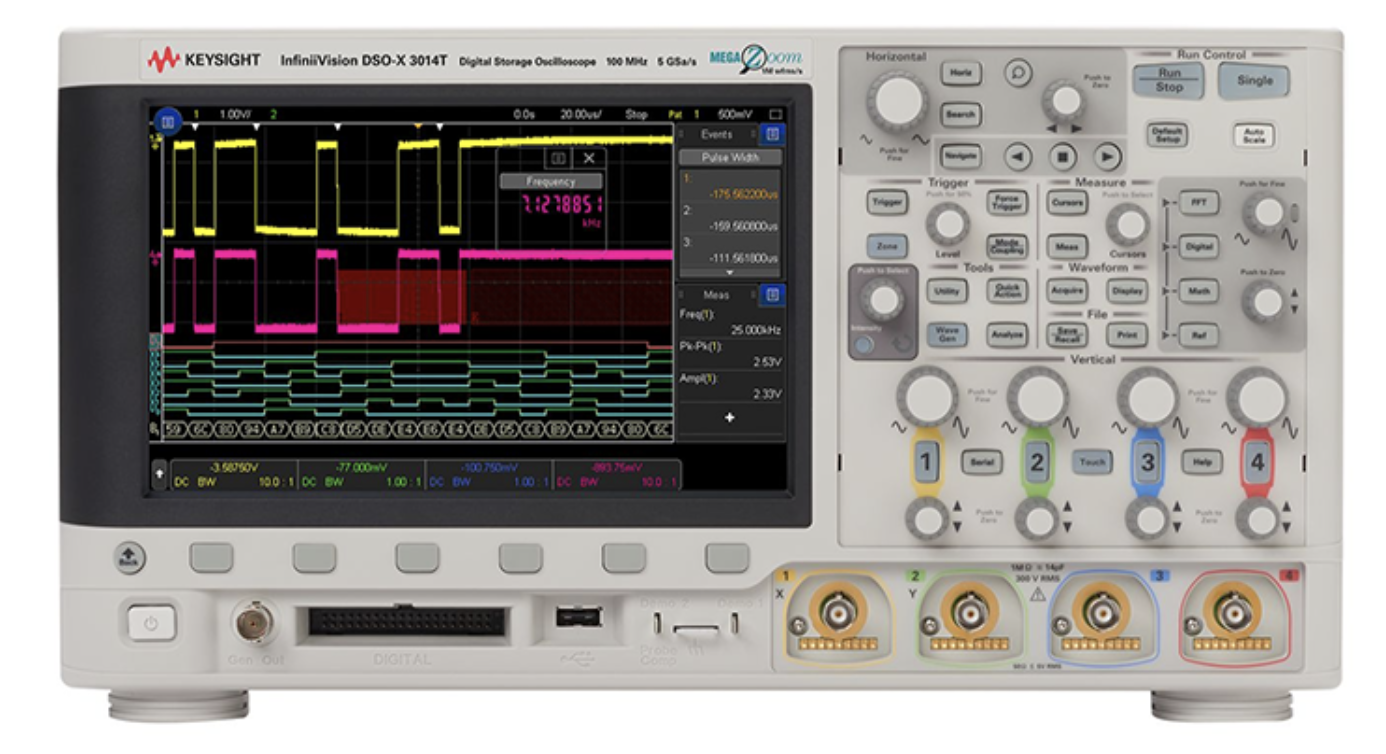The width and height of the screenshot is (1386, 754).
Task: Open the Acquire menu key
Action: click(1067, 291)
